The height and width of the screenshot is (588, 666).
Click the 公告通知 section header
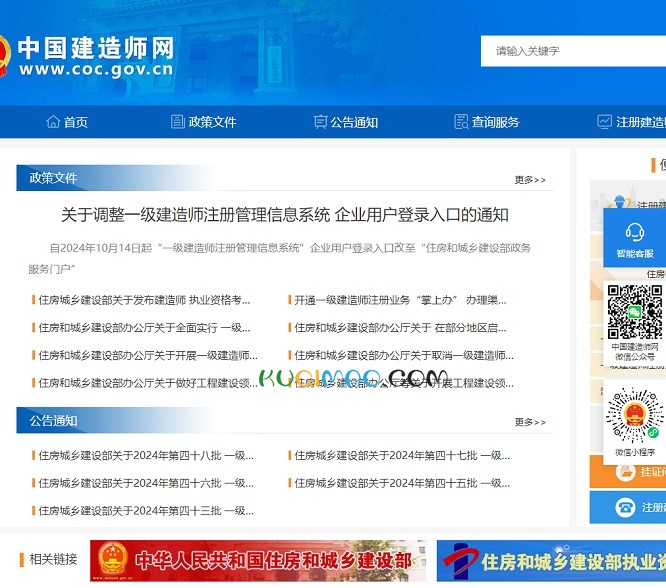(x=53, y=421)
